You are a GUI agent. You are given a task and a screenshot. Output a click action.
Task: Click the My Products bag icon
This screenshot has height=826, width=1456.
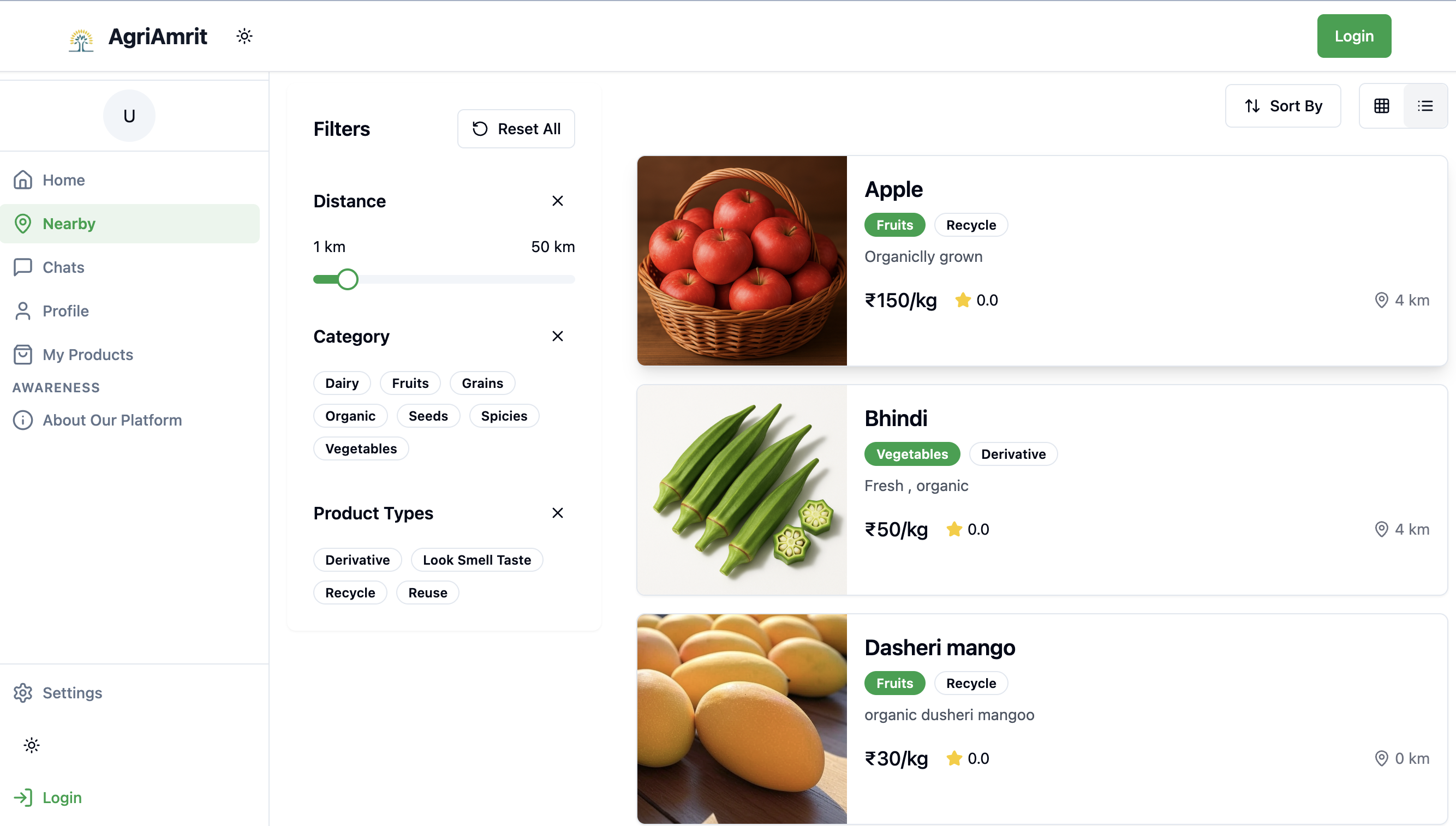(x=23, y=354)
